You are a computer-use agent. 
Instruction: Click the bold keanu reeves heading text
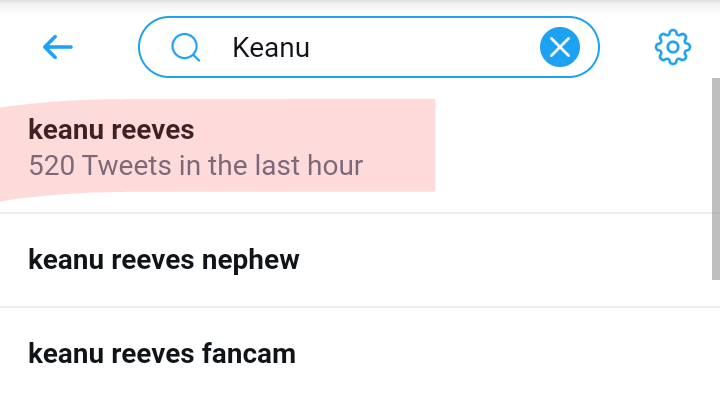coord(111,129)
